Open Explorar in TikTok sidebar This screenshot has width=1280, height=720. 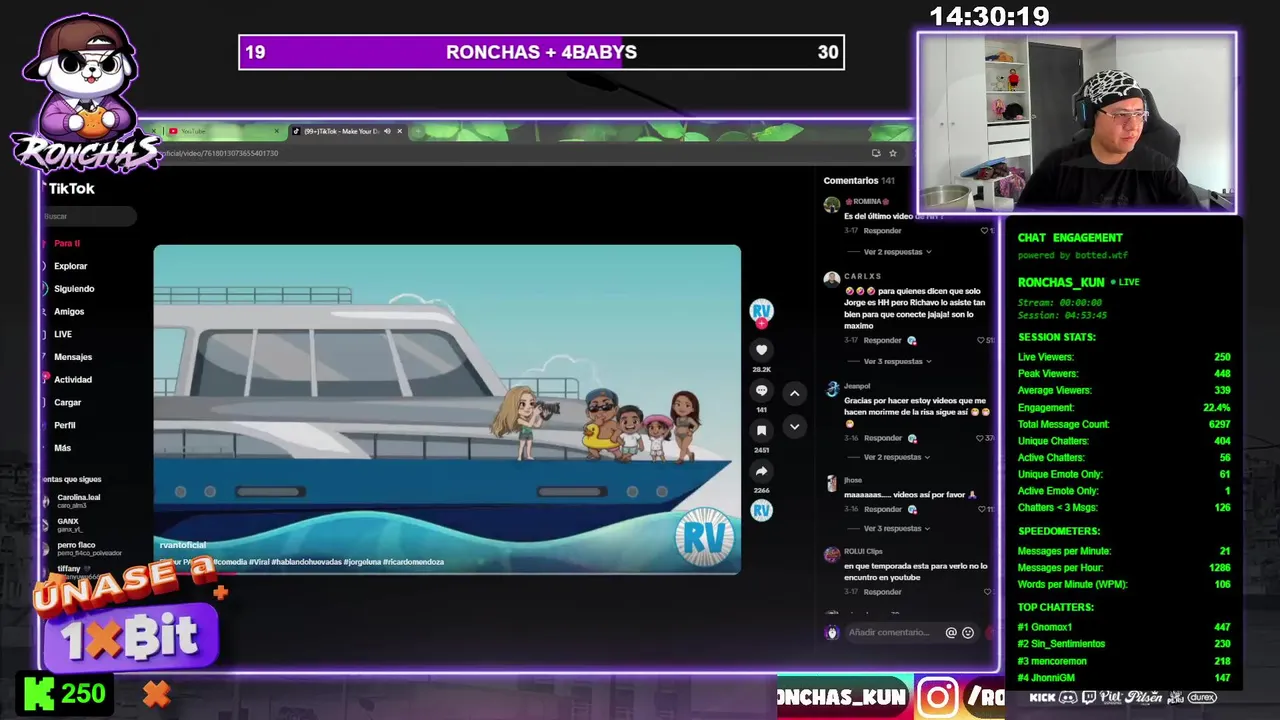pos(70,266)
